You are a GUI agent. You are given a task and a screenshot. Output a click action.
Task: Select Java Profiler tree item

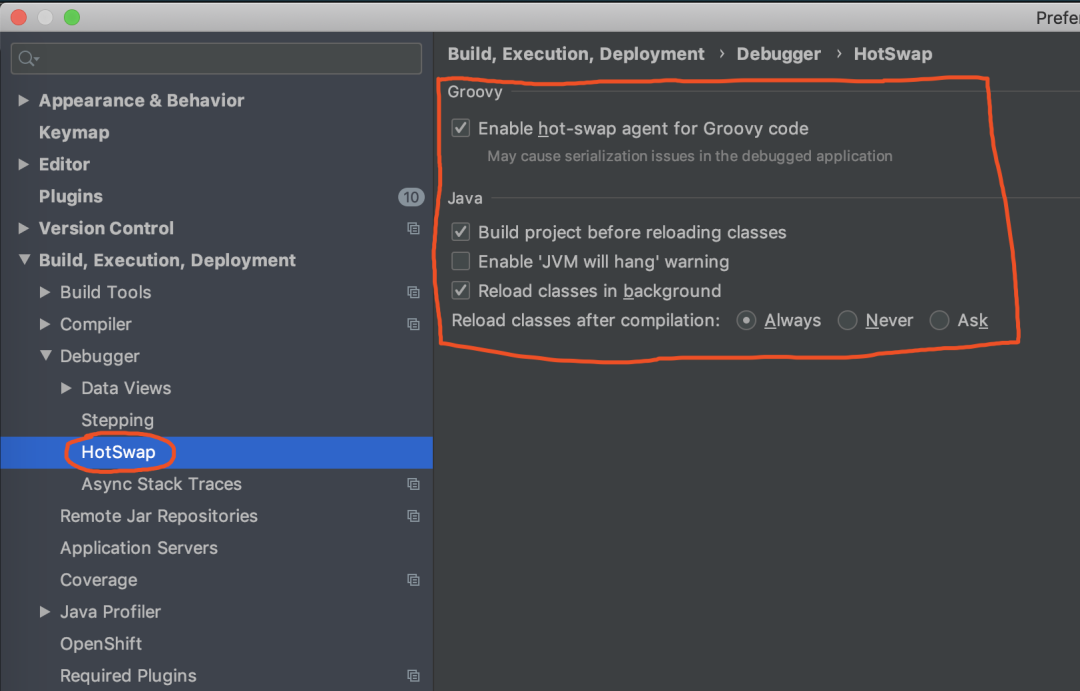pyautogui.click(x=110, y=612)
